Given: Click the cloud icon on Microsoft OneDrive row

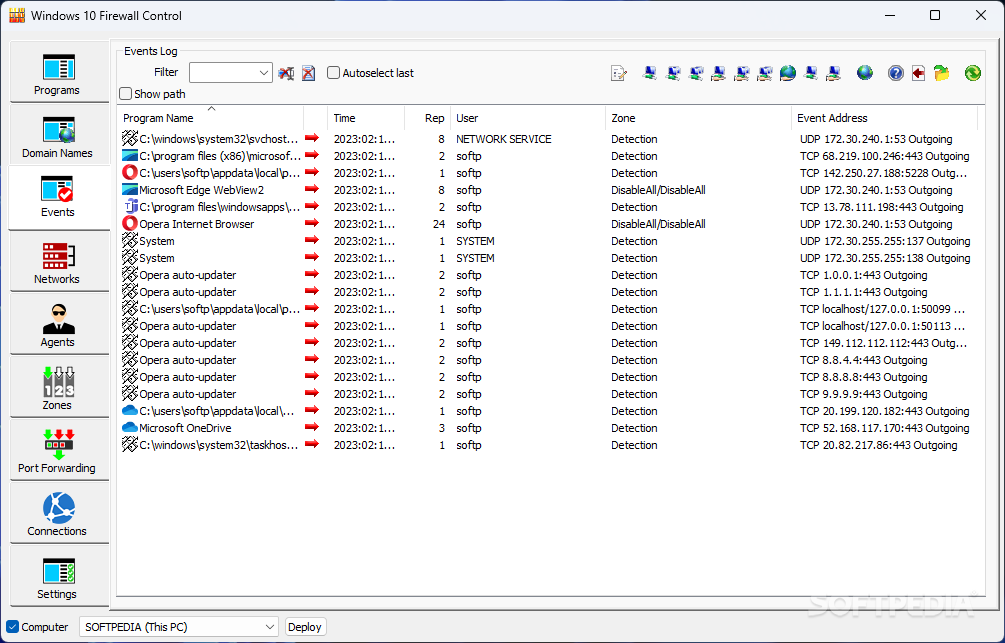Looking at the screenshot, I should click(130, 427).
